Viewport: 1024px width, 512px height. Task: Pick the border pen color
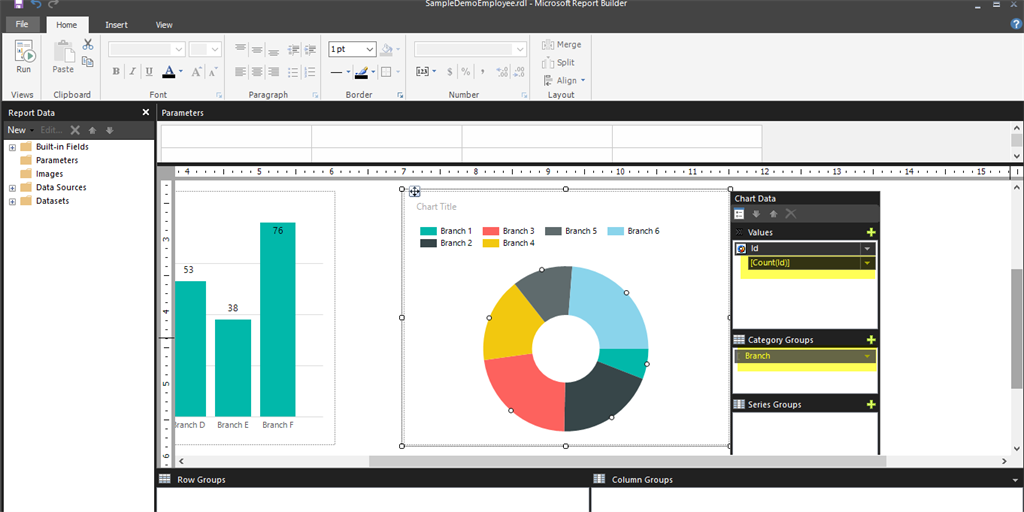coord(362,72)
